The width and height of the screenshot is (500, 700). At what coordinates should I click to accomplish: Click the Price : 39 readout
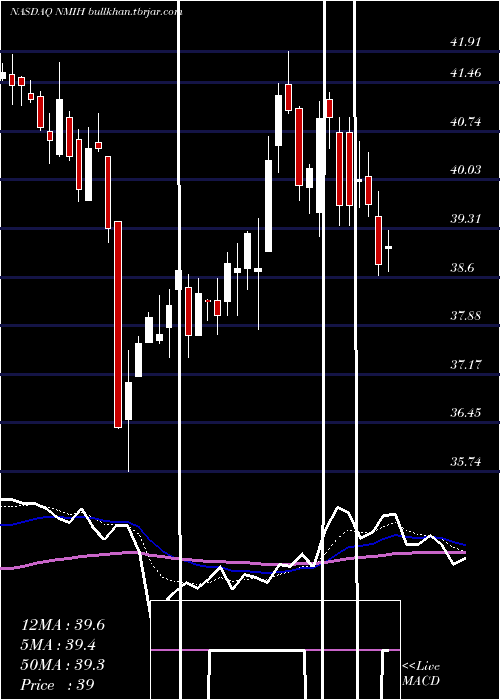(x=58, y=685)
